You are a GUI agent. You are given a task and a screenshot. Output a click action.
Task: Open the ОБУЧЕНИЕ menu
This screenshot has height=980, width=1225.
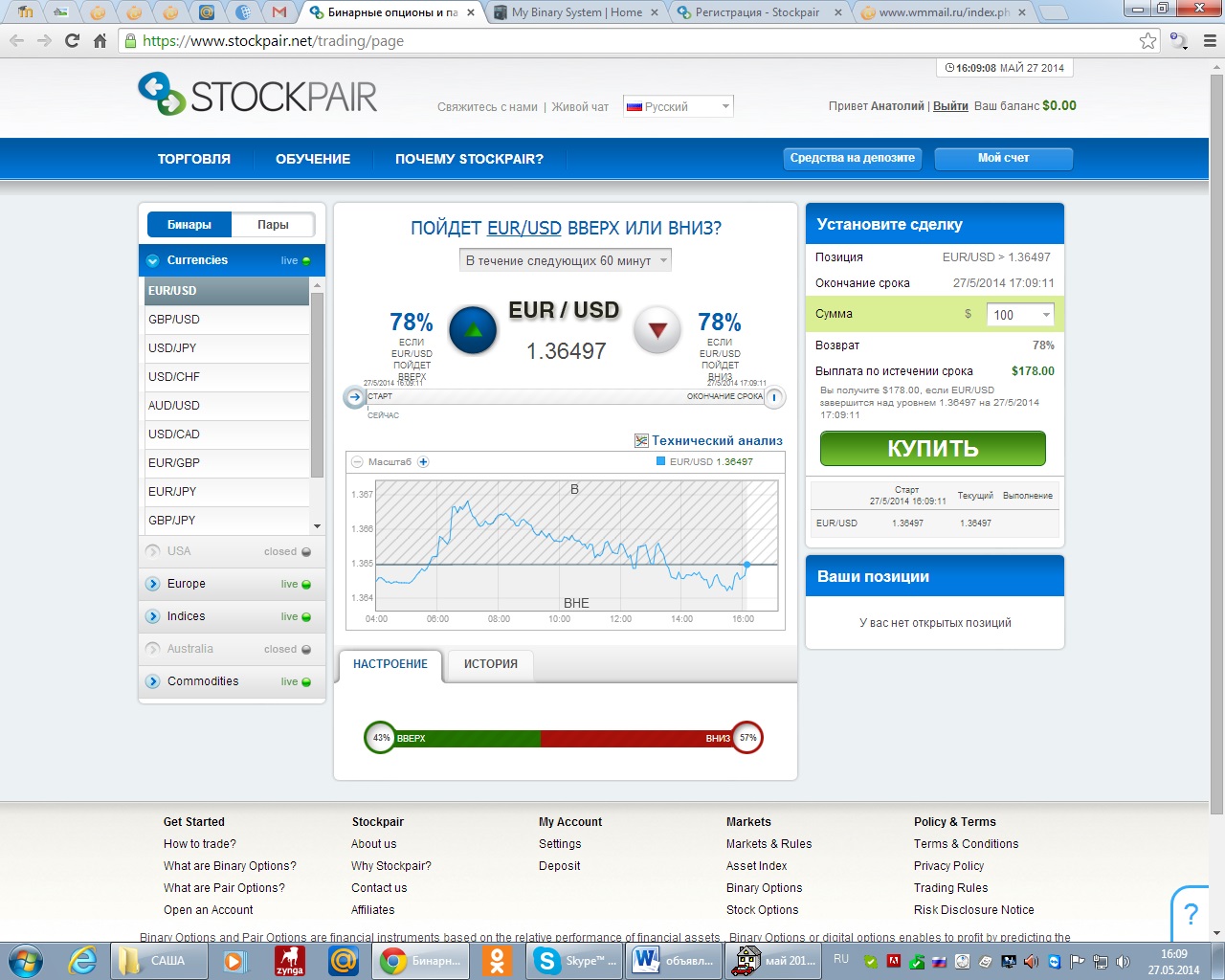coord(313,159)
